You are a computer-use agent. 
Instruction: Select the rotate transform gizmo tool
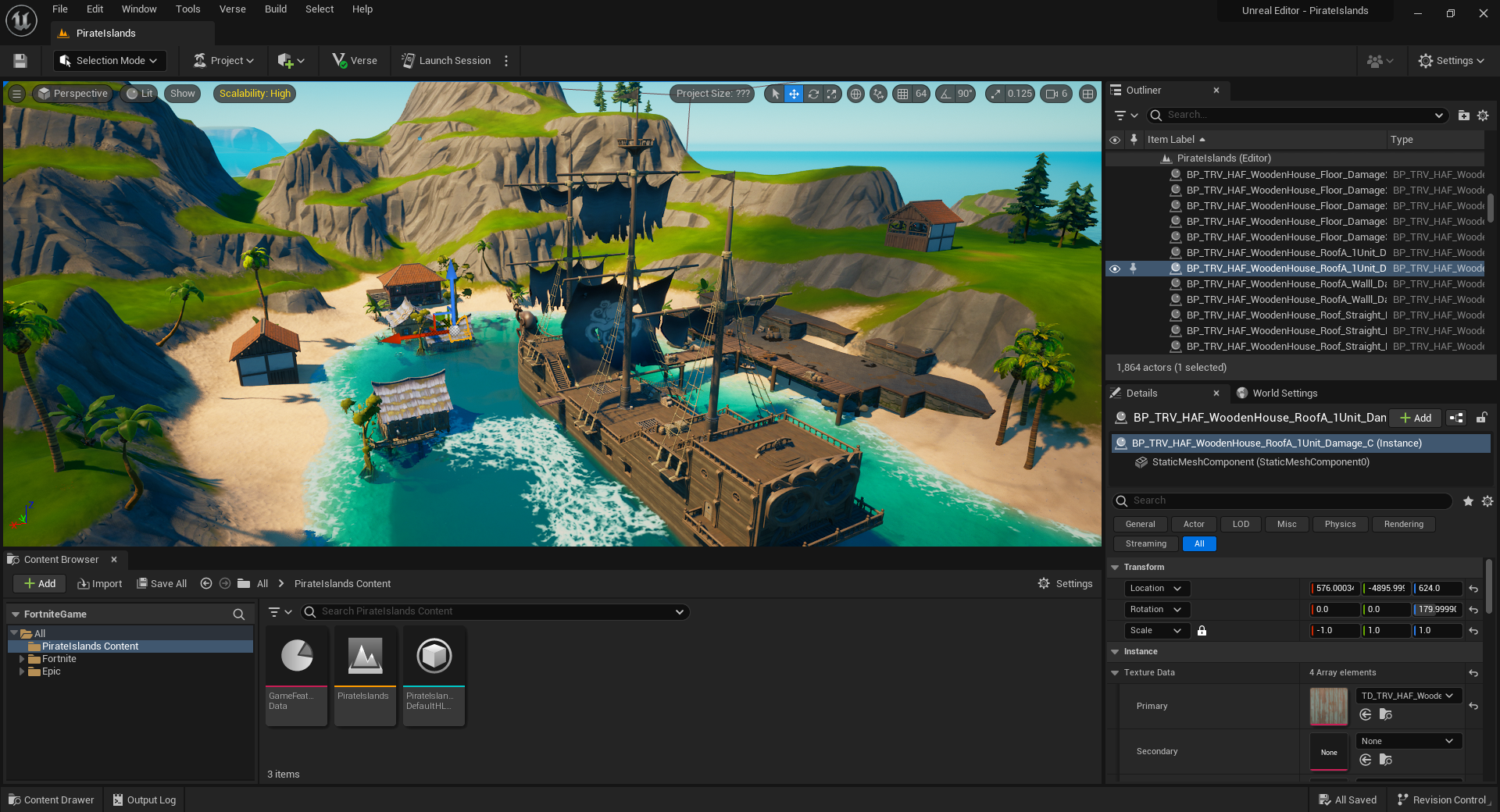[813, 94]
